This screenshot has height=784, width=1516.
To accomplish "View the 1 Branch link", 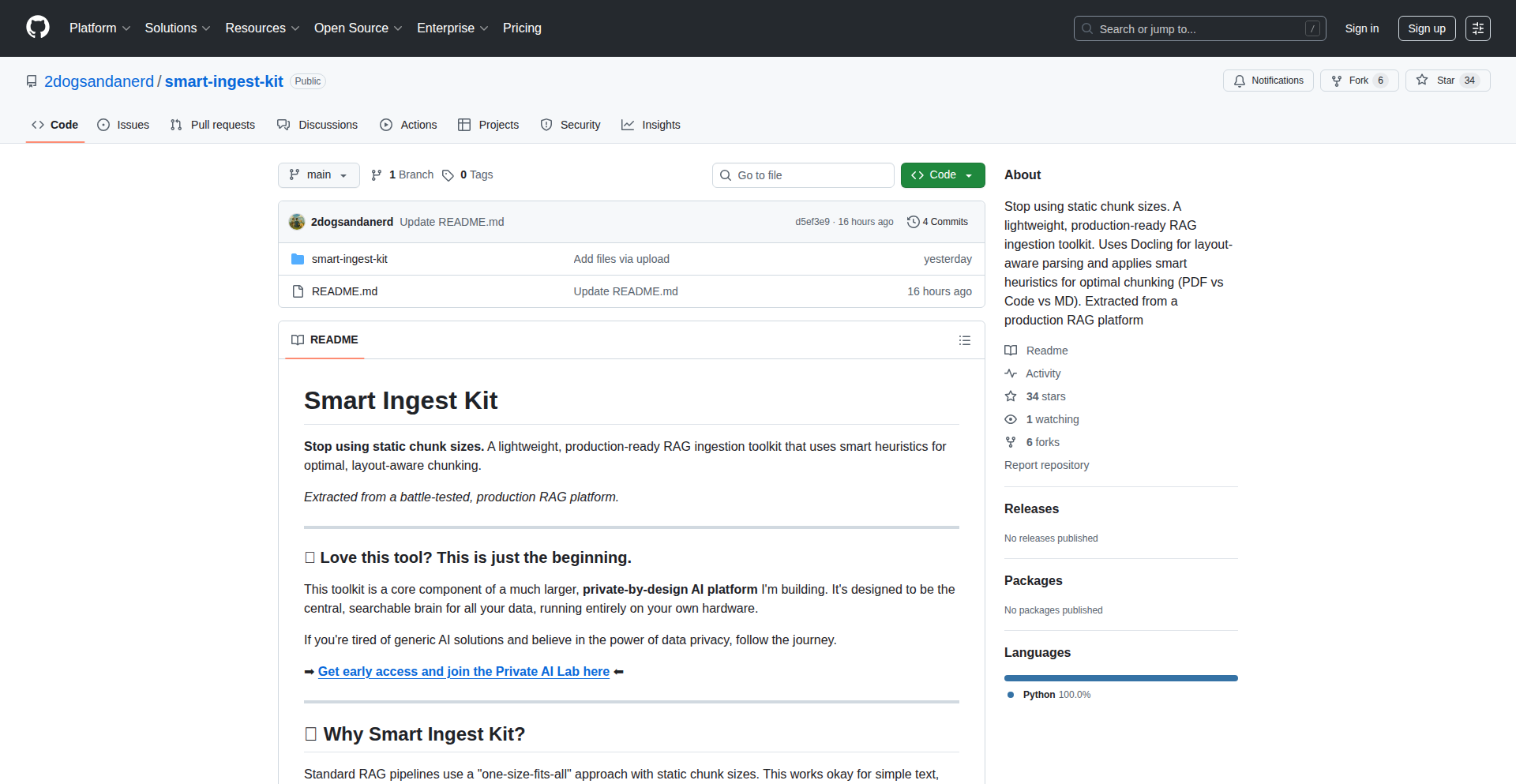I will [x=403, y=175].
